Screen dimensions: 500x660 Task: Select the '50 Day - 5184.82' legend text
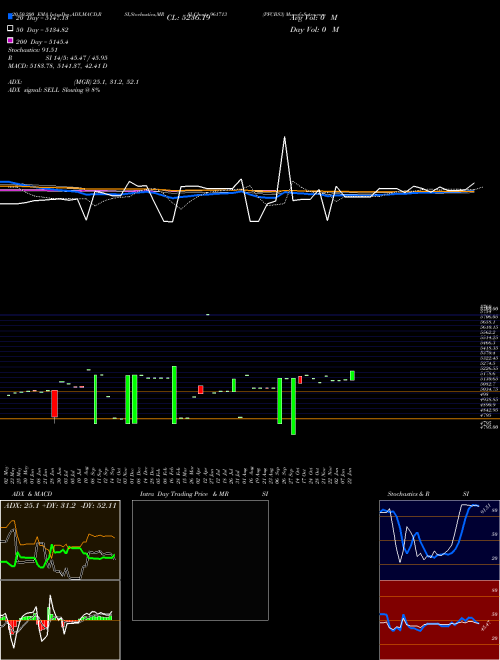coord(42,30)
